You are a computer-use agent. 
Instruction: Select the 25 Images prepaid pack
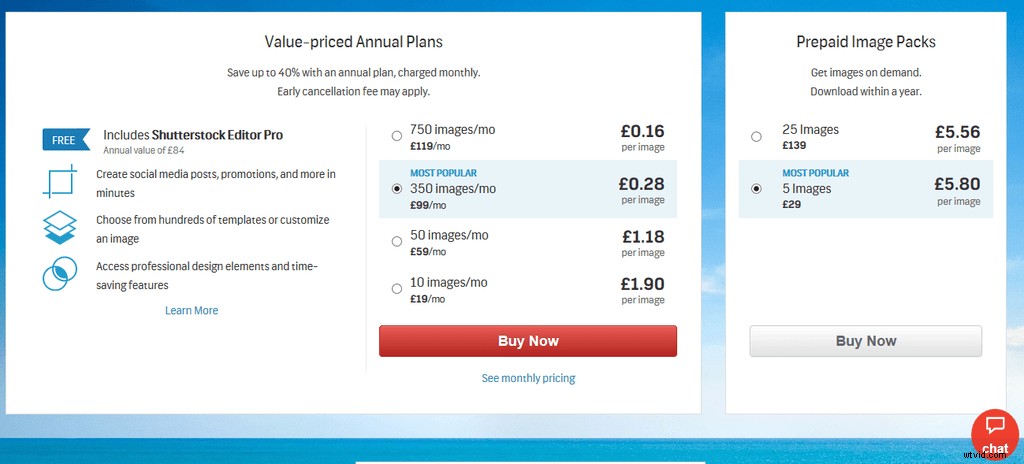coord(756,136)
